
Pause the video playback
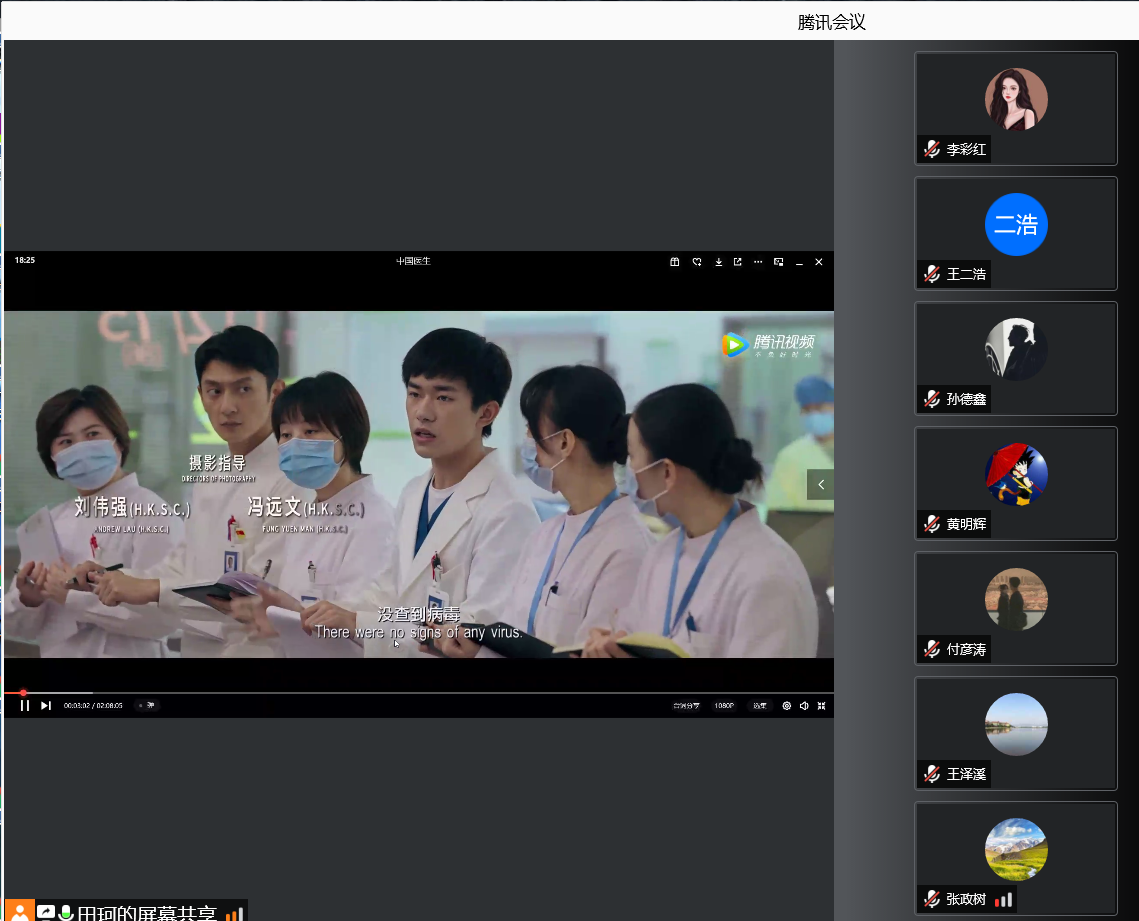pos(25,705)
